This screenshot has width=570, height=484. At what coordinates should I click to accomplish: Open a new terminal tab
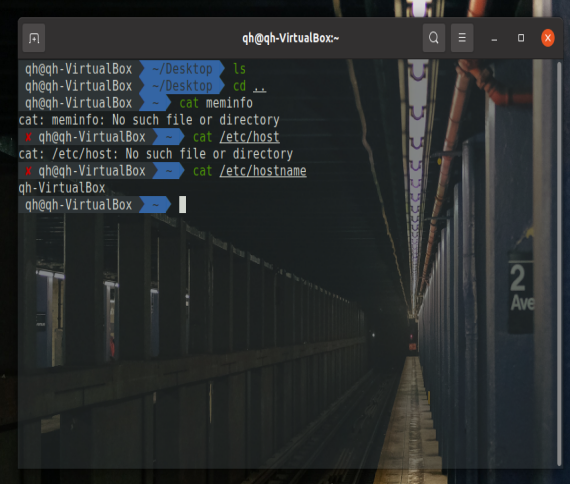[x=34, y=38]
